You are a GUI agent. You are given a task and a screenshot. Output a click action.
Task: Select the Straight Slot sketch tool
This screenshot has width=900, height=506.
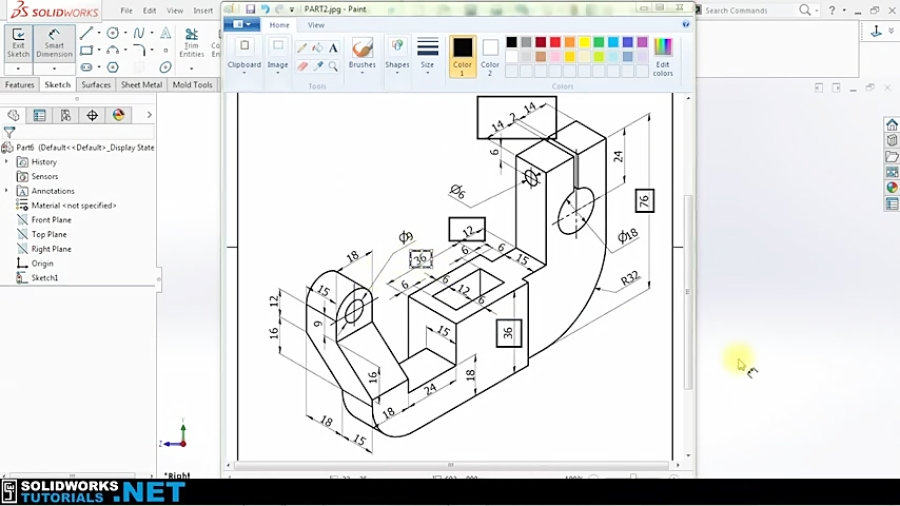tap(86, 67)
